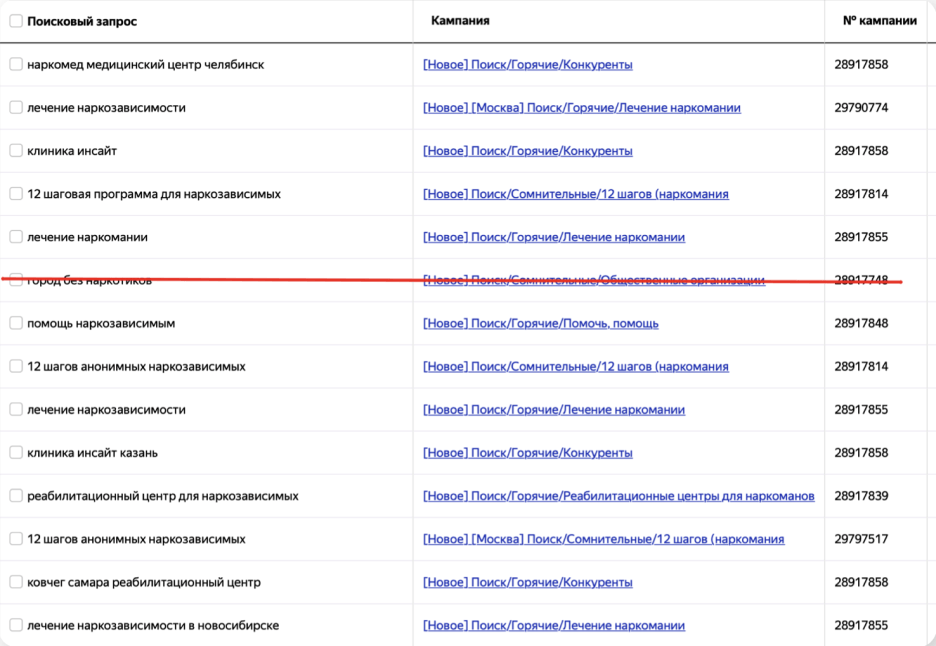Check the лечение наркомании query row
The image size is (936, 646).
16,237
